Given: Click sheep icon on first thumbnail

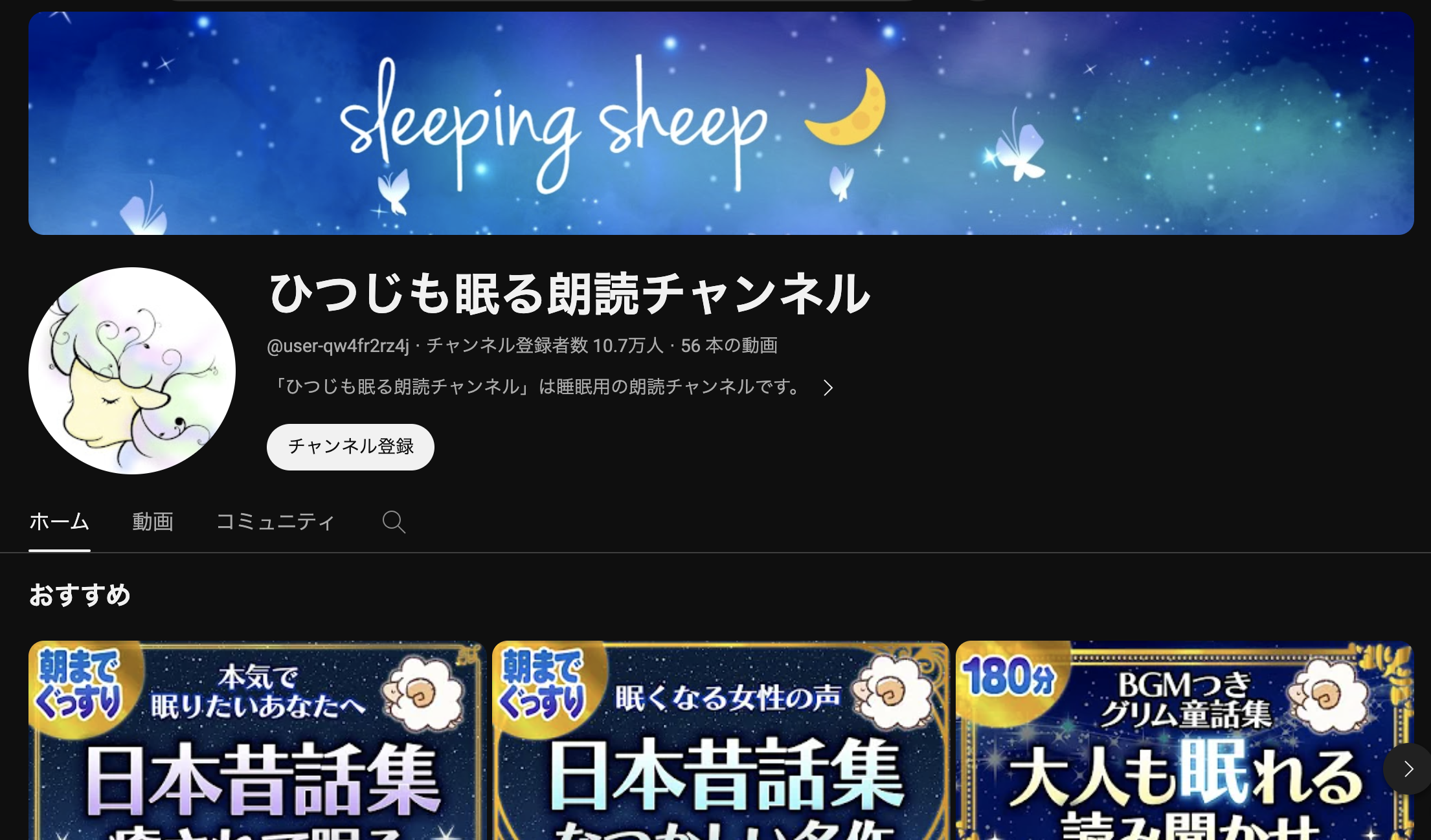Looking at the screenshot, I should 422,693.
